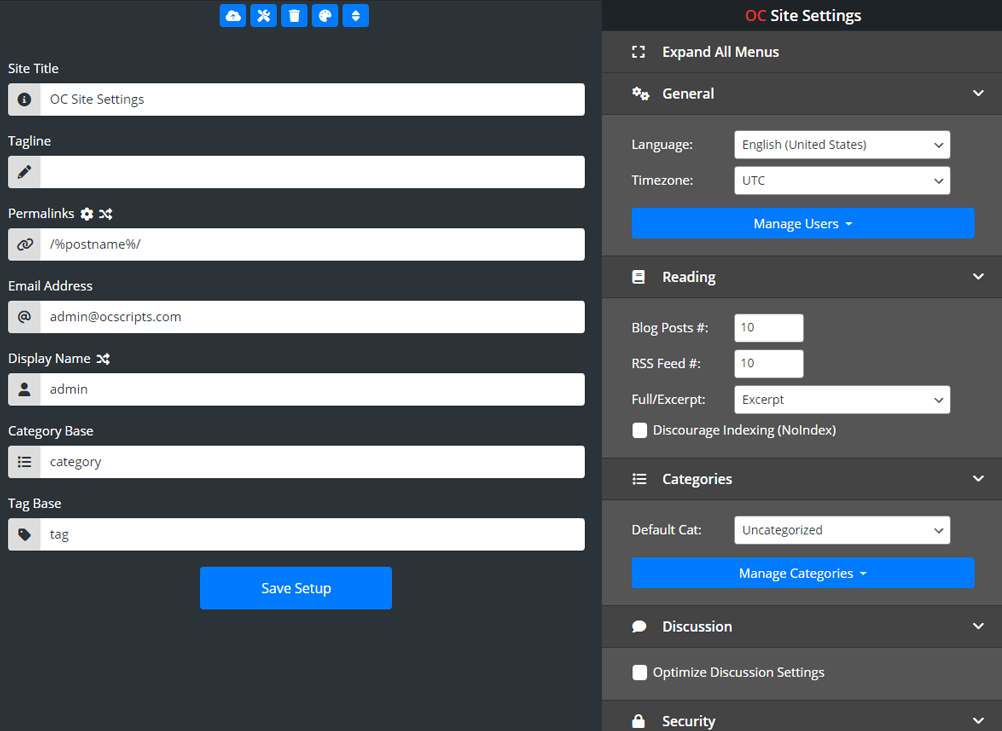Enable Discourage Indexing (NoIndex) checkbox
The height and width of the screenshot is (731, 1002).
point(640,430)
